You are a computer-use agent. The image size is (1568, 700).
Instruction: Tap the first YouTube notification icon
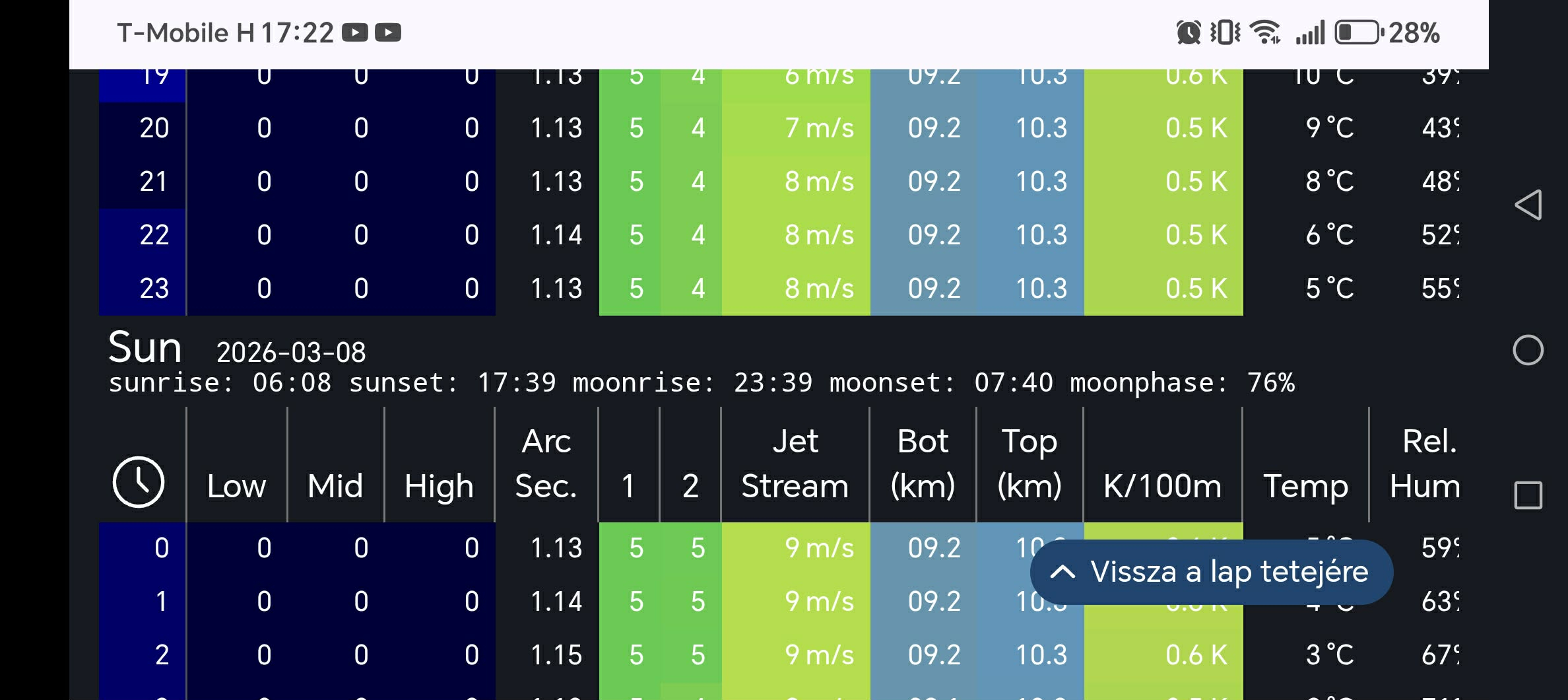(355, 32)
